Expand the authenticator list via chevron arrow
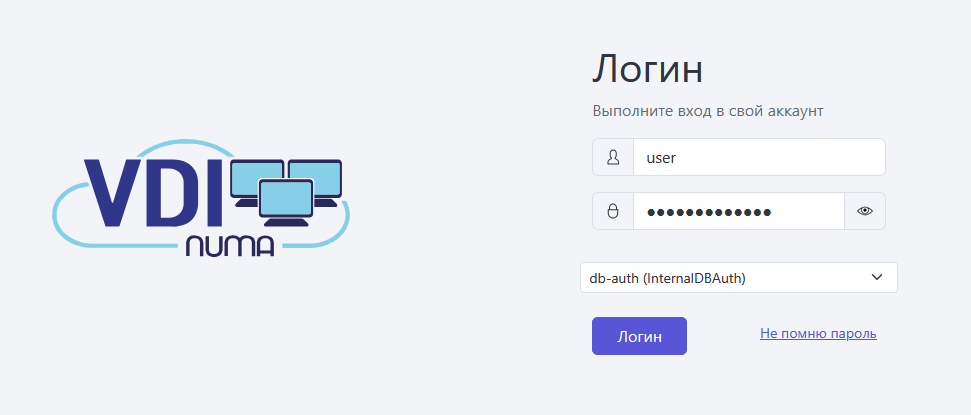 [x=877, y=277]
